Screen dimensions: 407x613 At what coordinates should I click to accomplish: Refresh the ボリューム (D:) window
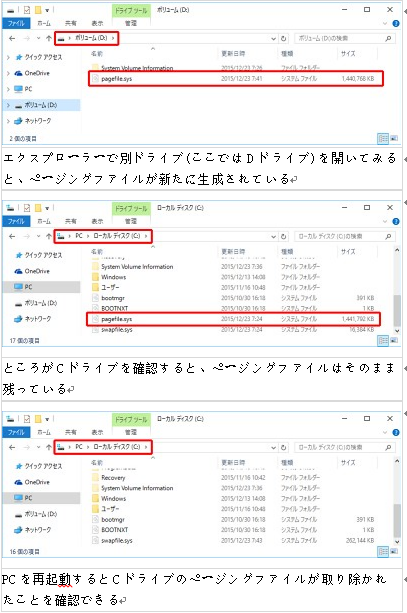(x=283, y=38)
